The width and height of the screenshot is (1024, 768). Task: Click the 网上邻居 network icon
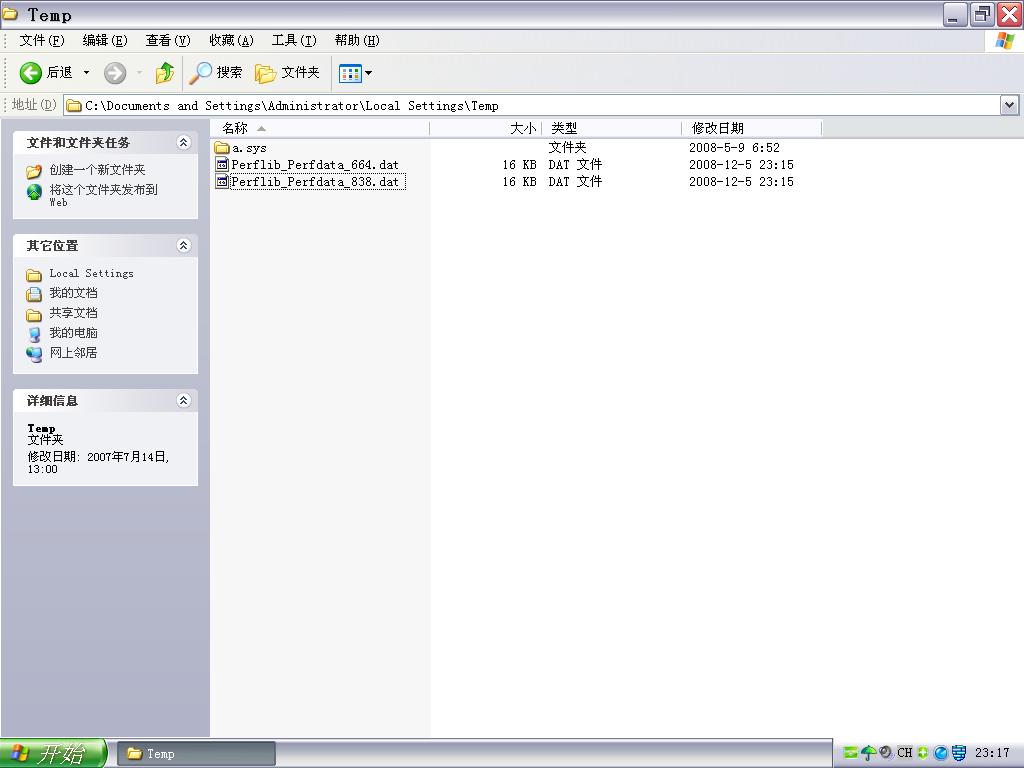pos(34,354)
